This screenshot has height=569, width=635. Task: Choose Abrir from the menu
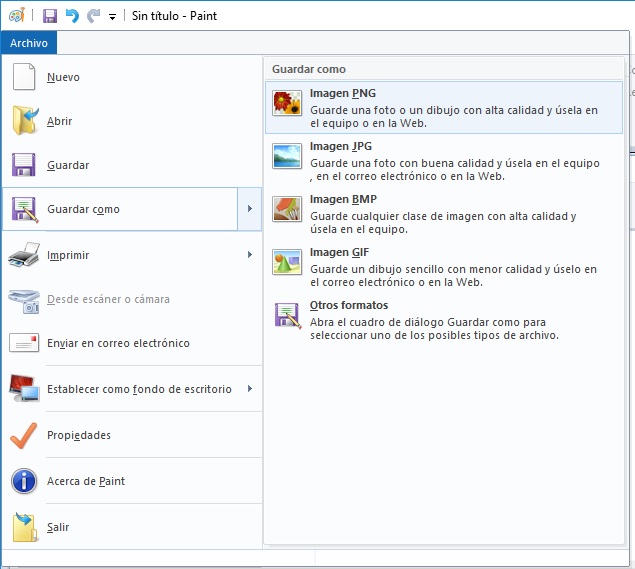click(132, 121)
